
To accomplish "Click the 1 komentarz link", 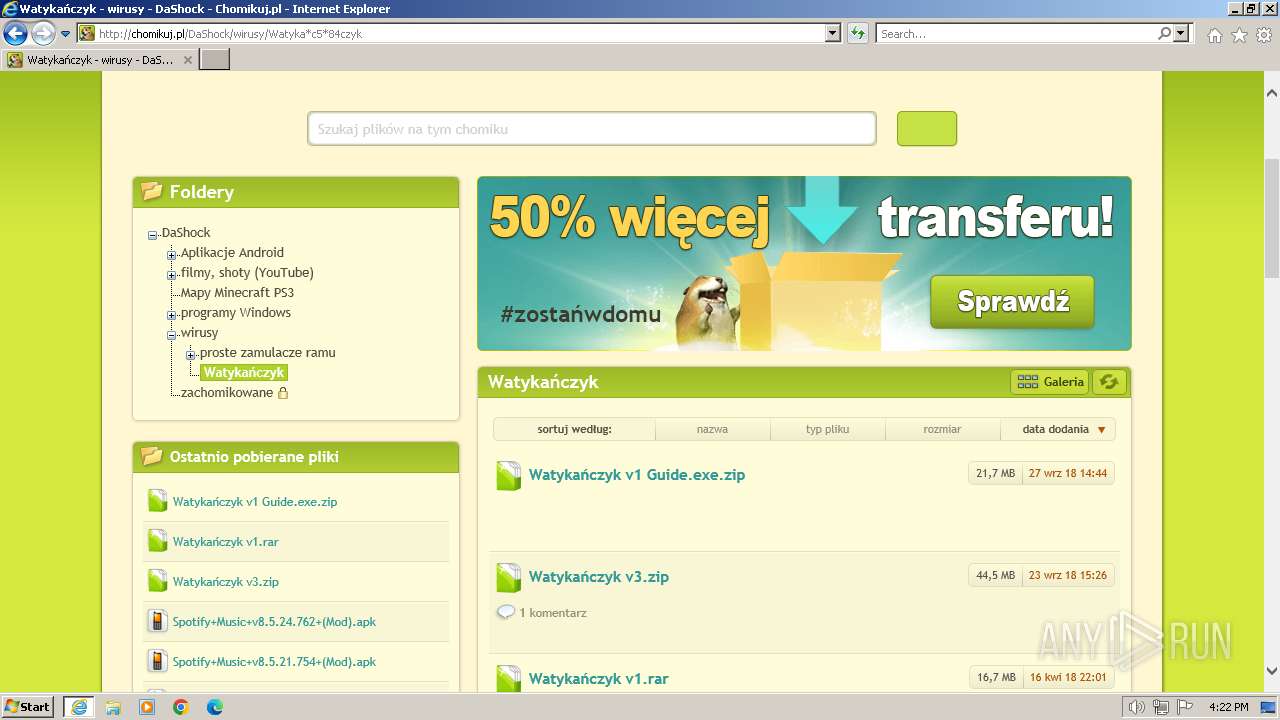I will (552, 612).
